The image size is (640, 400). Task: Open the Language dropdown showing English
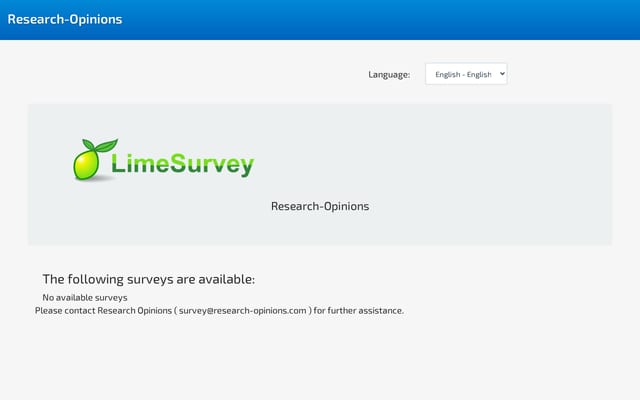coord(466,74)
